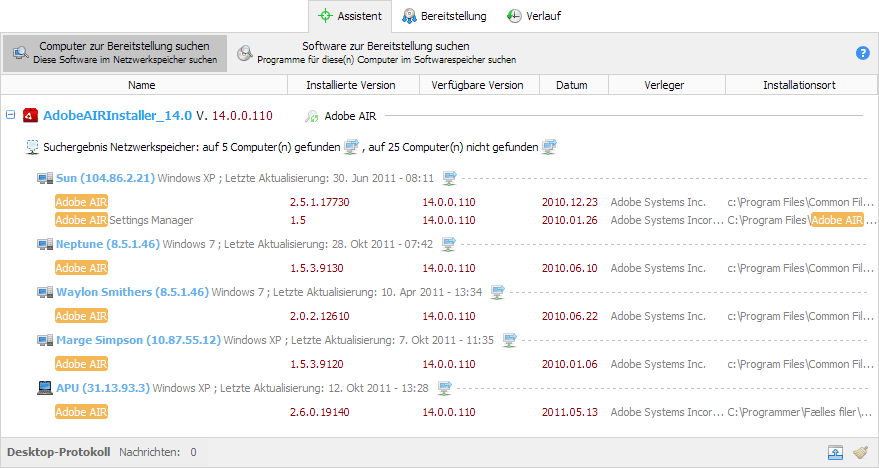This screenshot has width=879, height=468.
Task: Switch to the Bereitstellung tab
Action: (445, 16)
